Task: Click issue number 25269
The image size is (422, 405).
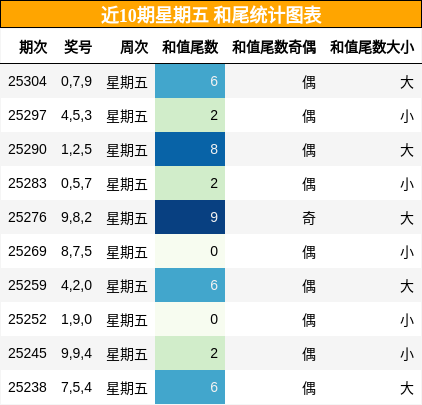Action: tap(27, 251)
